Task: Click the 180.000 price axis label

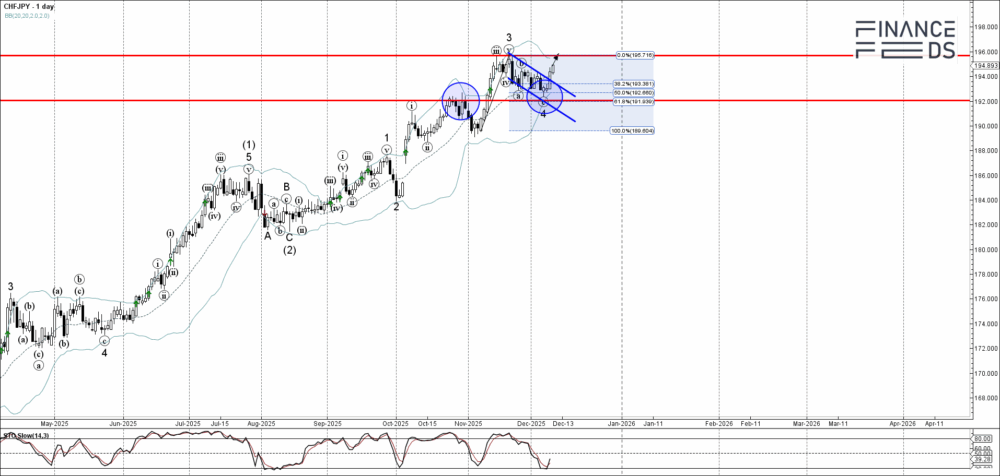Action: coord(987,249)
